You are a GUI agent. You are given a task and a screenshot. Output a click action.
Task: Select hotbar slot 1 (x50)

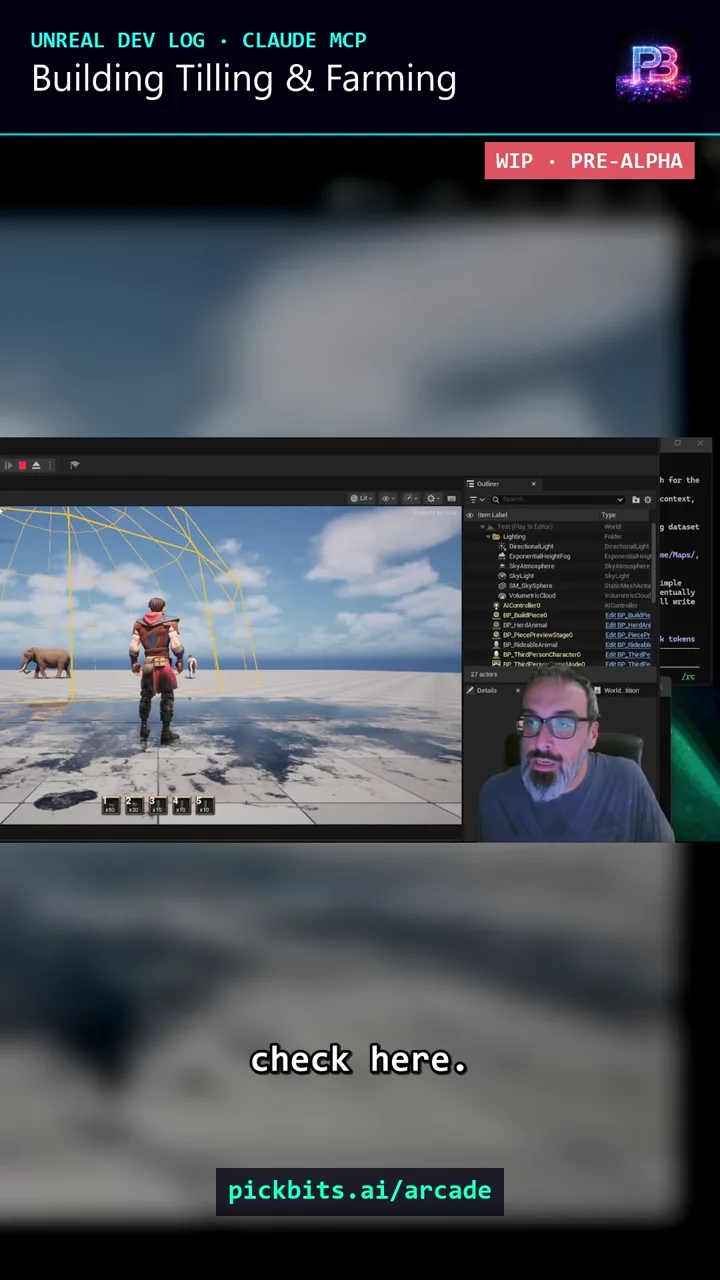(110, 805)
